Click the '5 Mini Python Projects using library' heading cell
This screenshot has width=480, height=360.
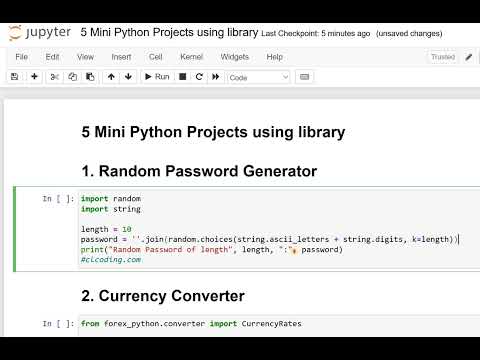213,132
